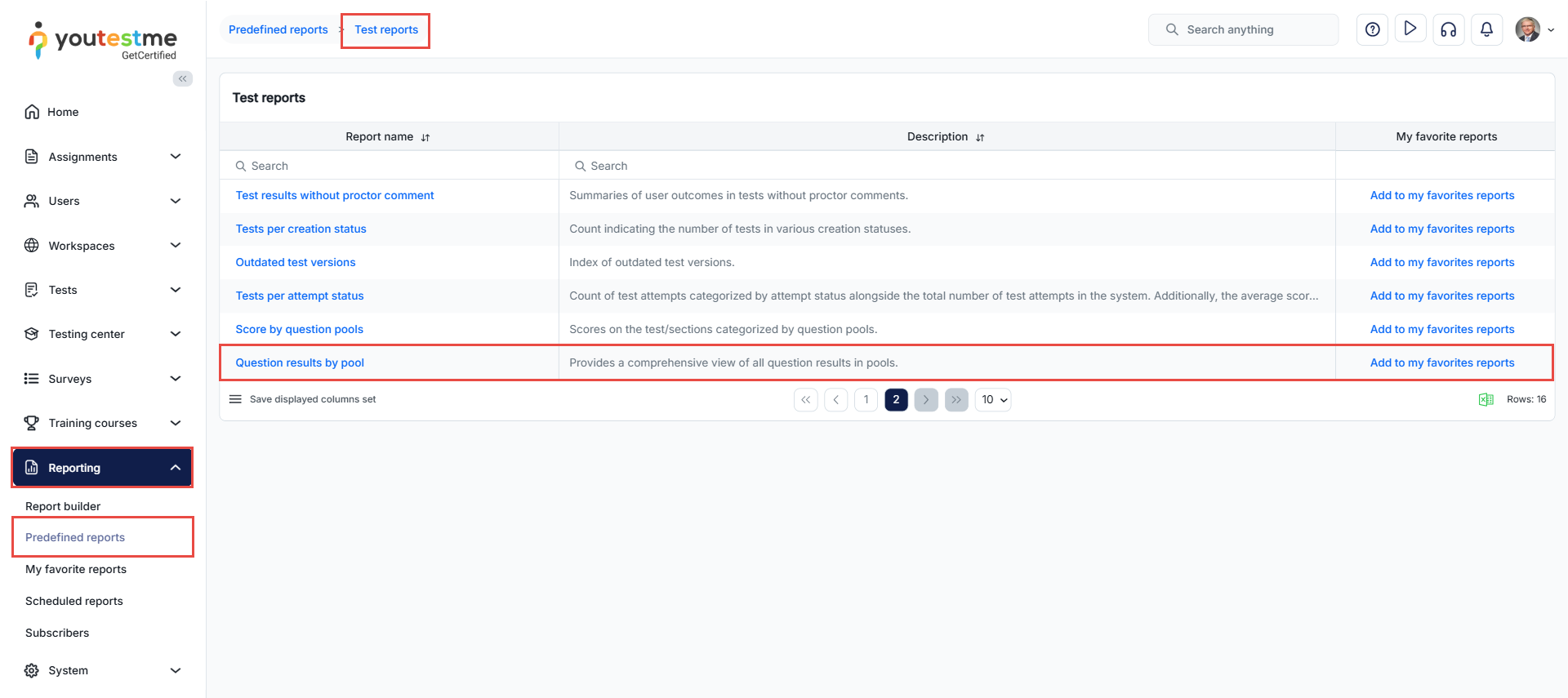
Task: Click the Tests document icon
Action: pyautogui.click(x=32, y=290)
